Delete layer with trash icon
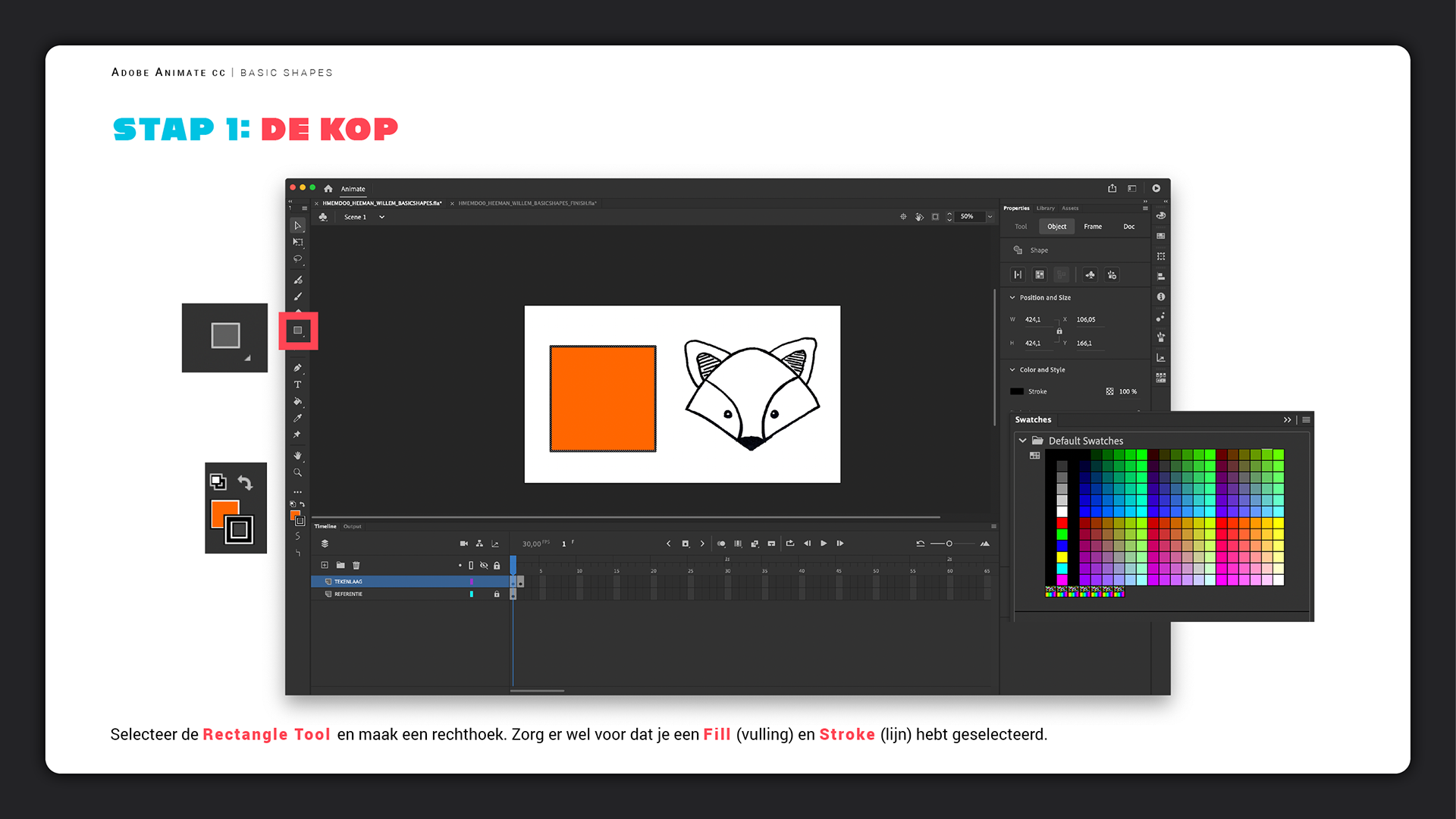The image size is (1456, 819). (356, 565)
